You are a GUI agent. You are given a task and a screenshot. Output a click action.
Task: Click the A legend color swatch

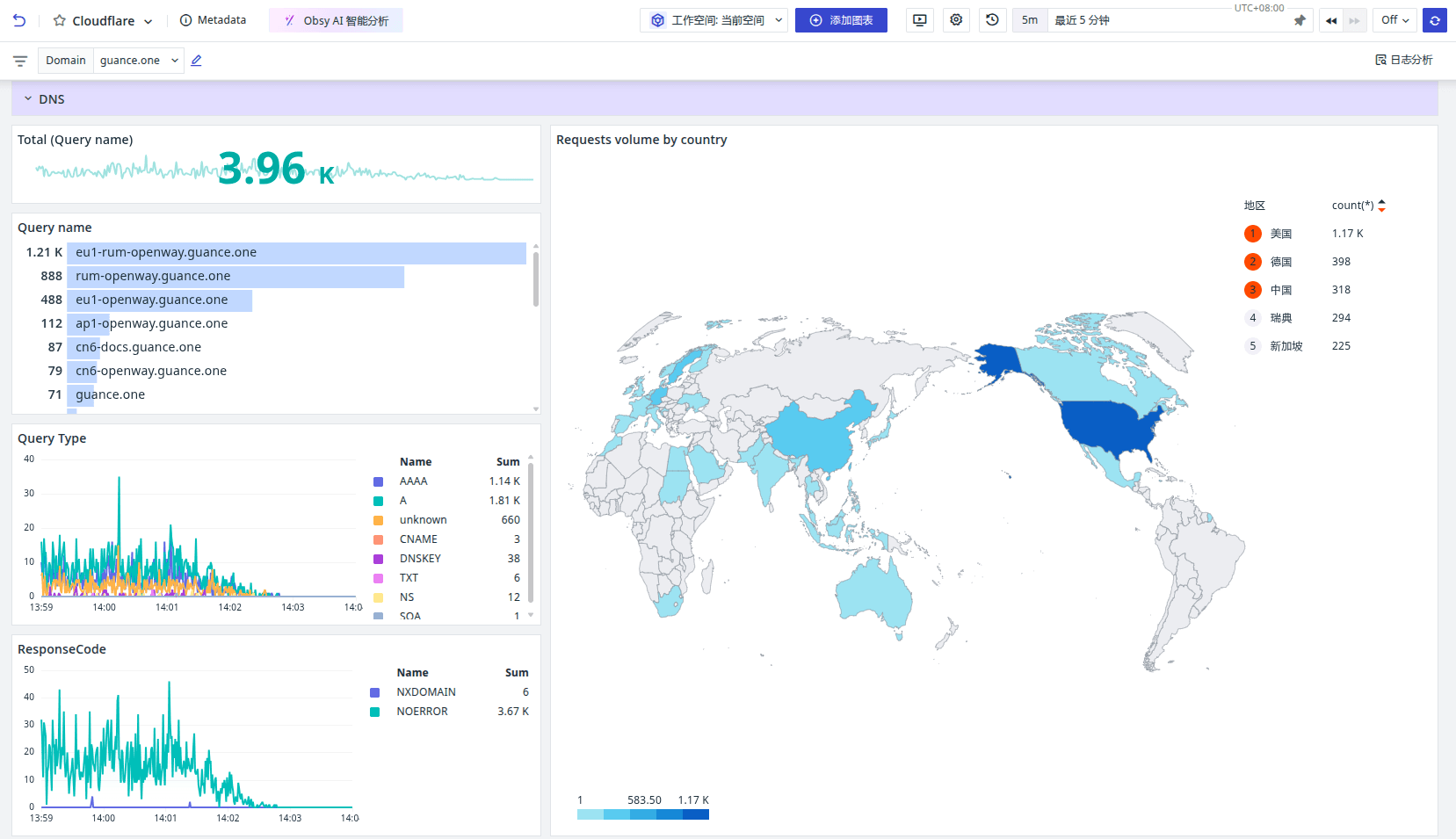click(378, 502)
